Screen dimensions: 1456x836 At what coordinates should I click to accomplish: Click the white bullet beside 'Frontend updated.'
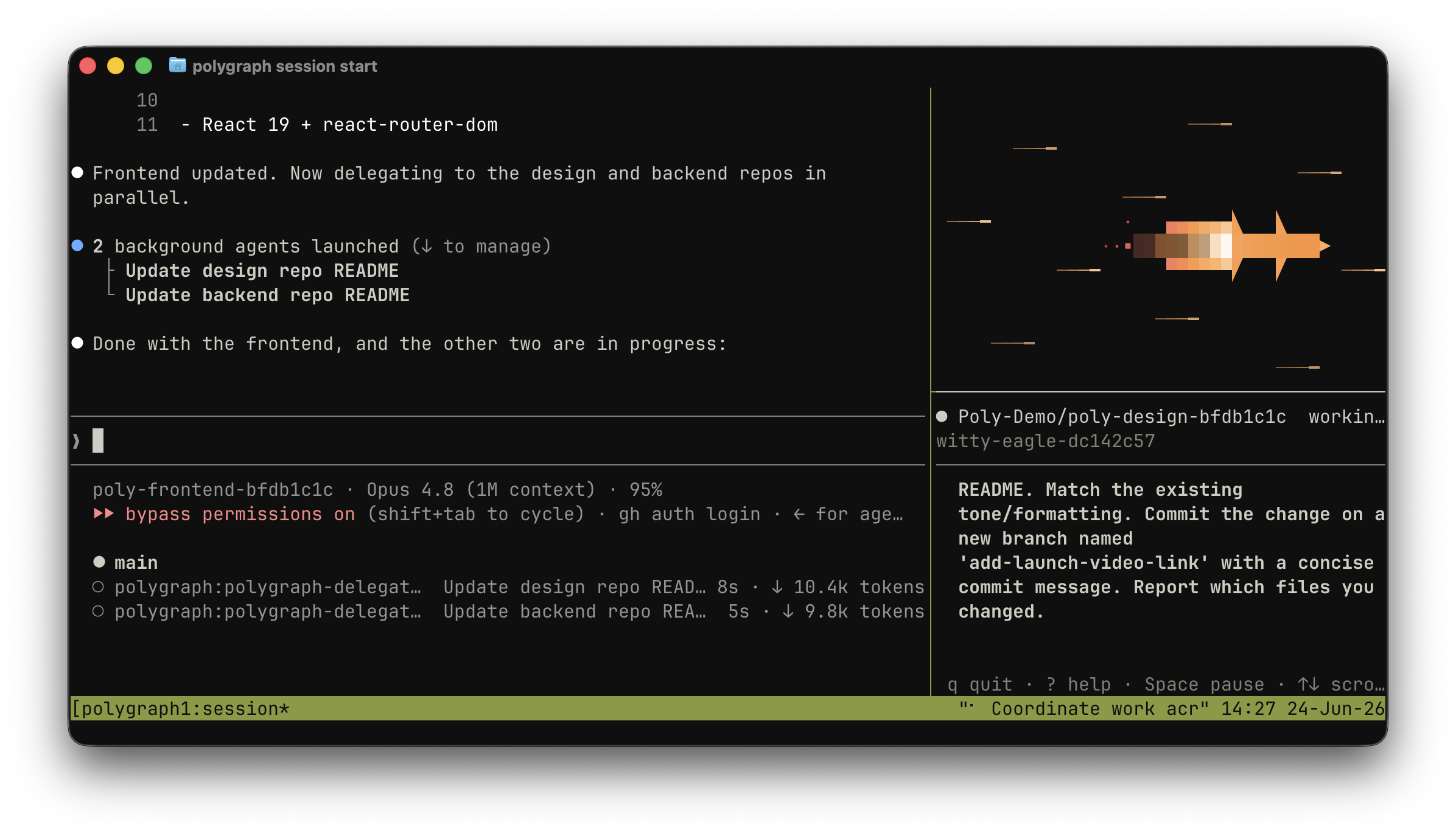(77, 172)
